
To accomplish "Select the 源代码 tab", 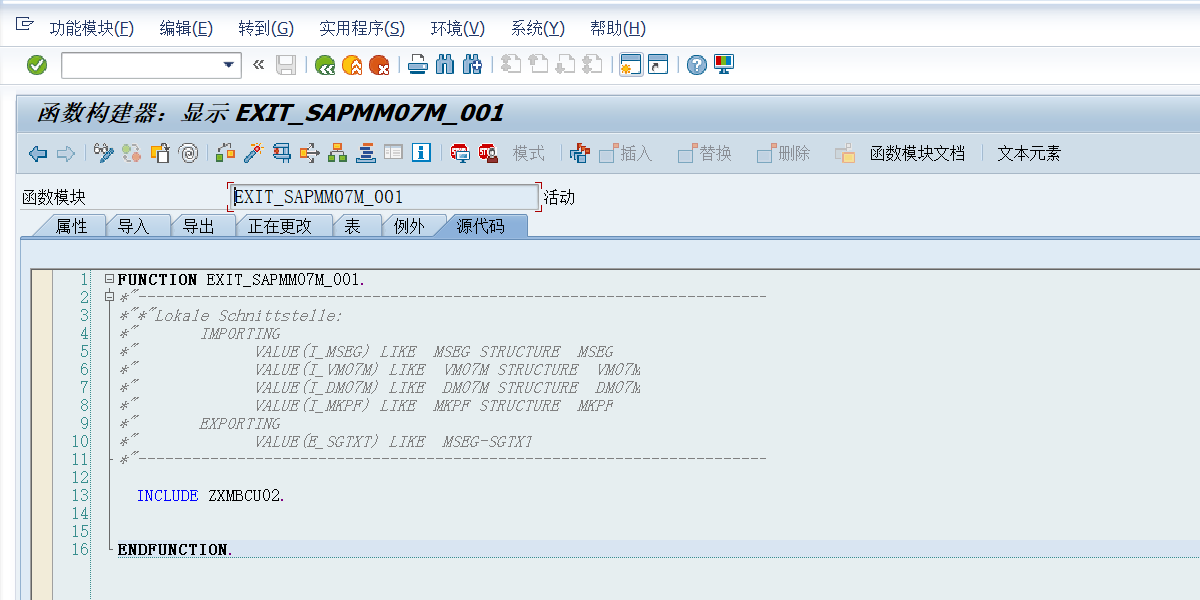I will [480, 226].
